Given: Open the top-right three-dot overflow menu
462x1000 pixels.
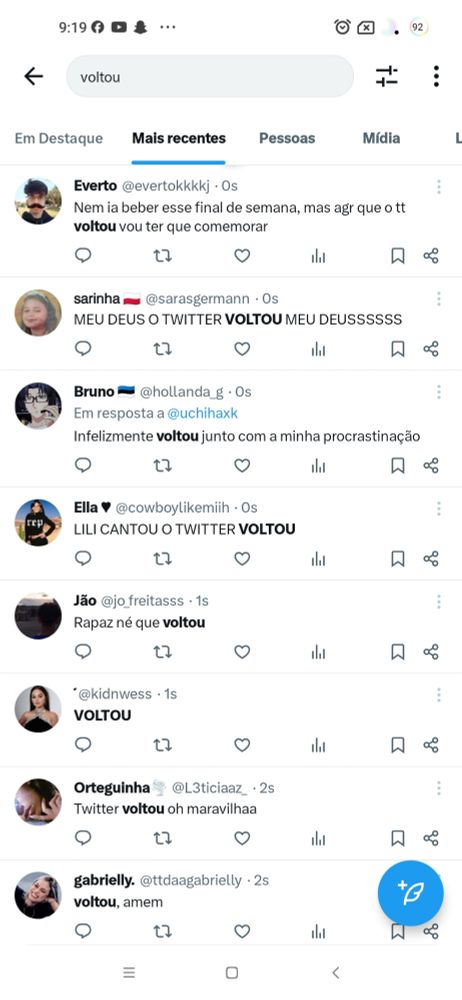Looking at the screenshot, I should (436, 76).
